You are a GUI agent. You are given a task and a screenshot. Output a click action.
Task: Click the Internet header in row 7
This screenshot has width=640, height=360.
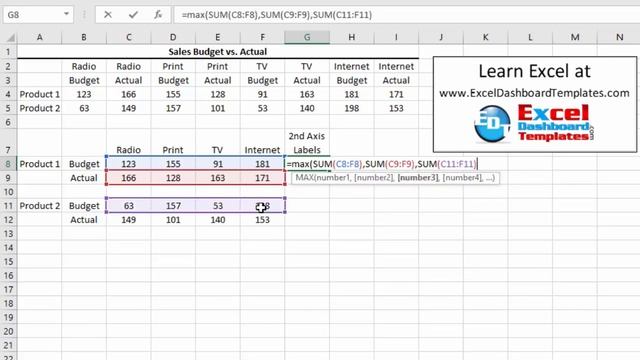click(262, 150)
